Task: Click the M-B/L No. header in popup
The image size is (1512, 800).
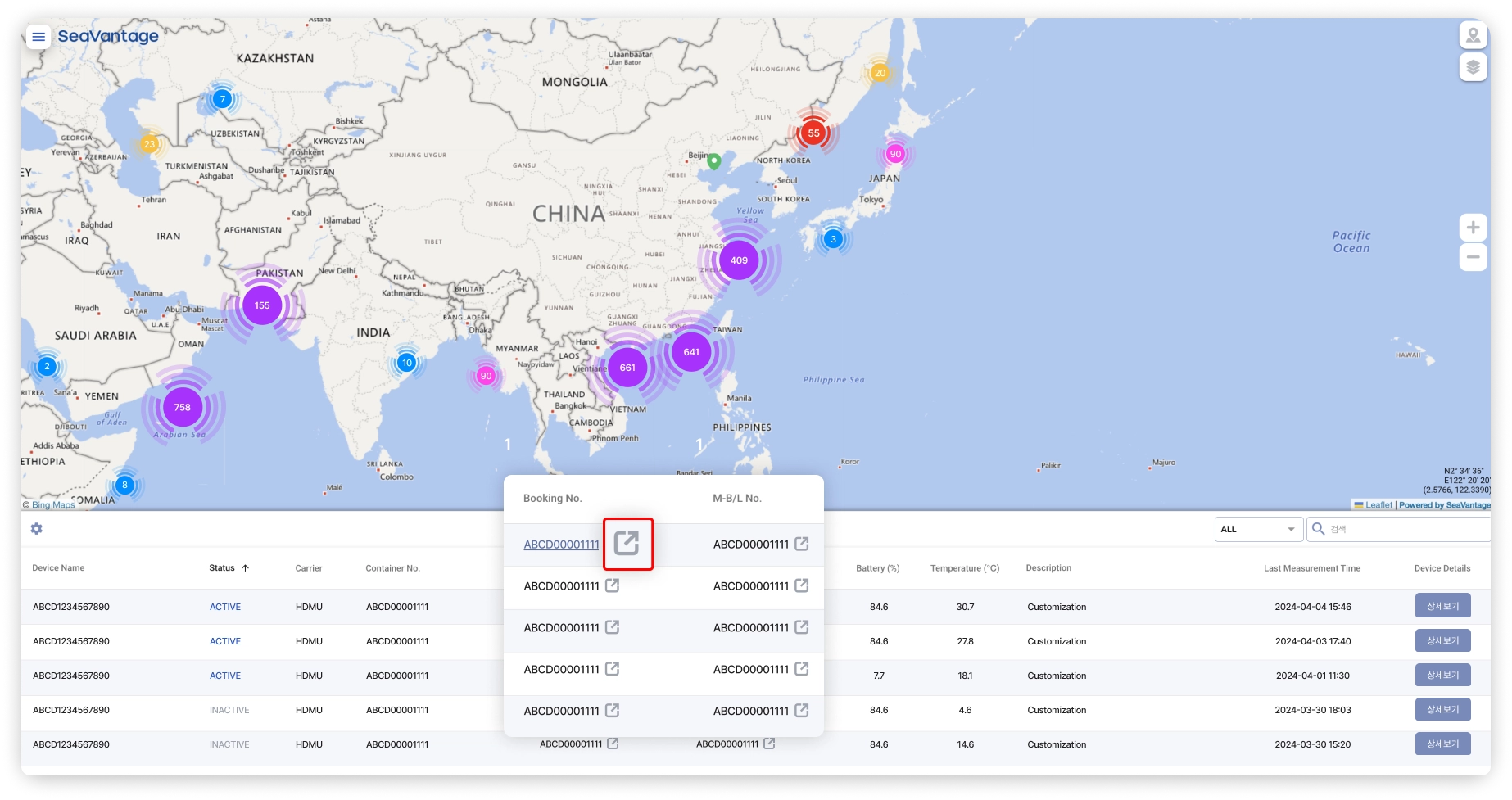Action: 737,499
